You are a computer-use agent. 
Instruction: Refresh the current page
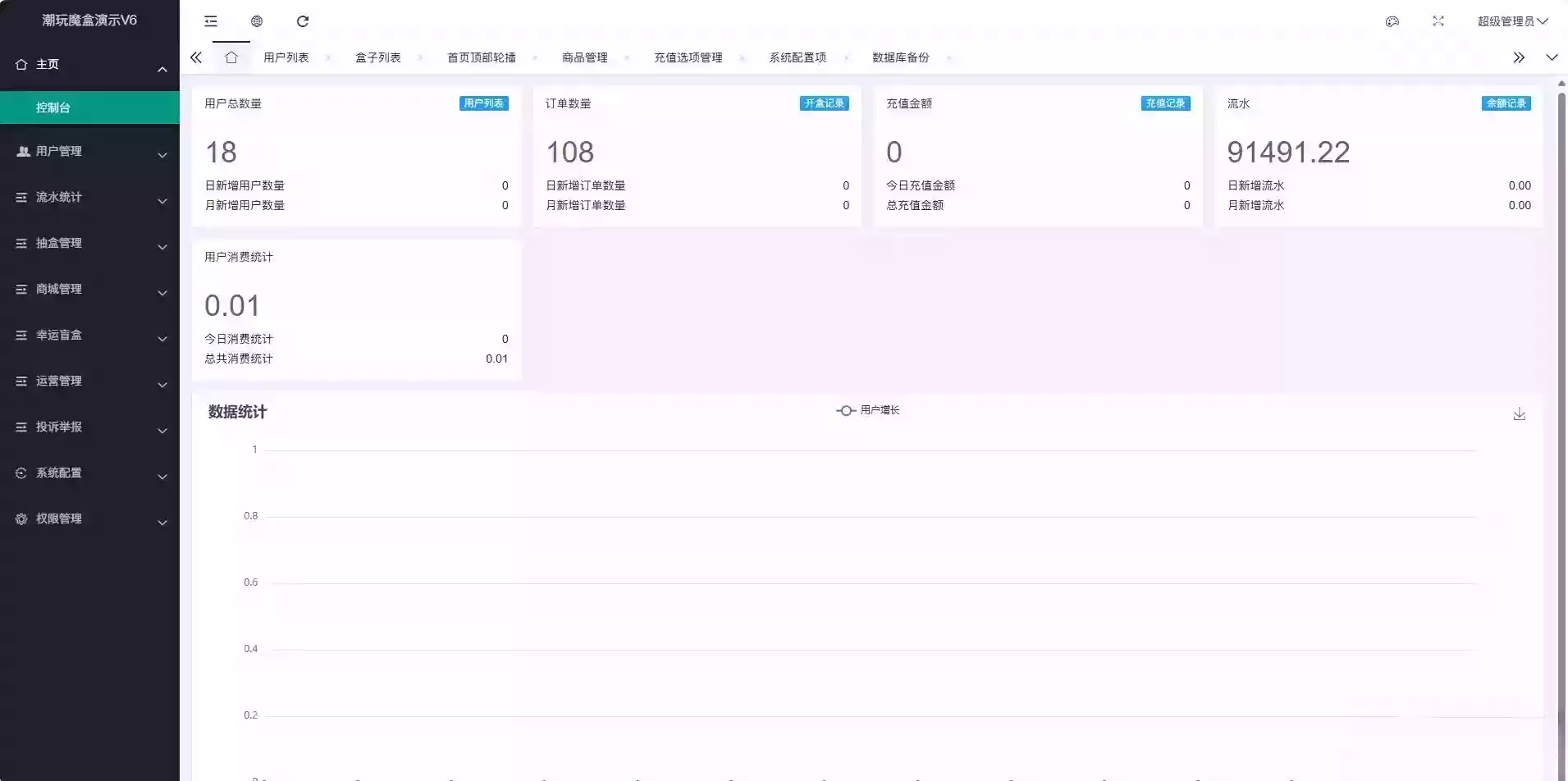point(304,21)
